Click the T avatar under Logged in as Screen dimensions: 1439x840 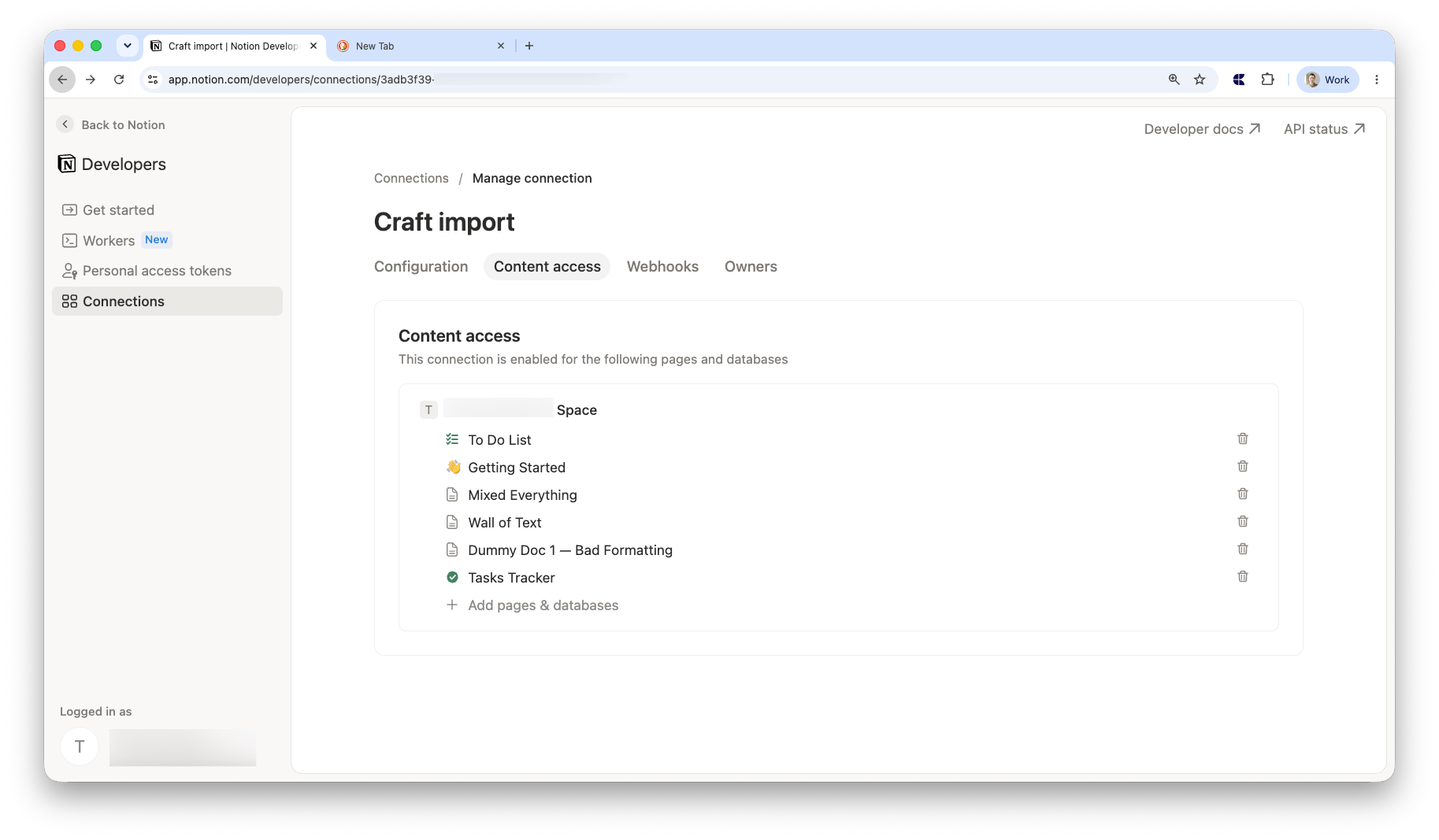click(80, 746)
